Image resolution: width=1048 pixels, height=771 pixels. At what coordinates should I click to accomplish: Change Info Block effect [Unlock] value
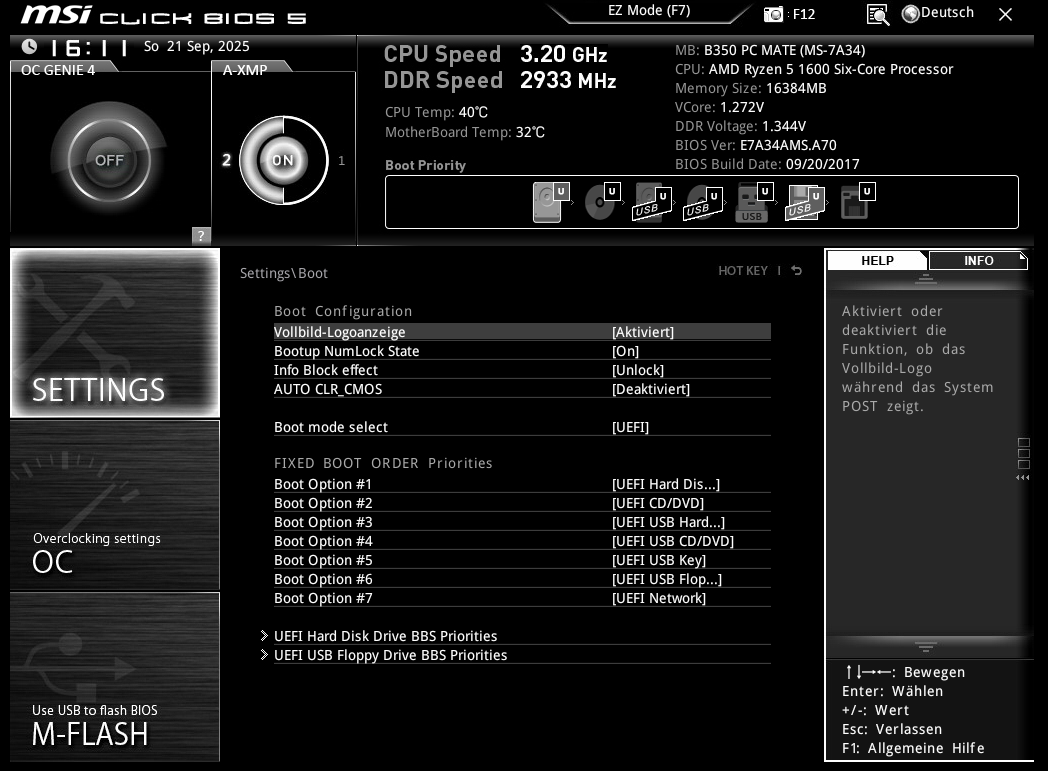638,370
